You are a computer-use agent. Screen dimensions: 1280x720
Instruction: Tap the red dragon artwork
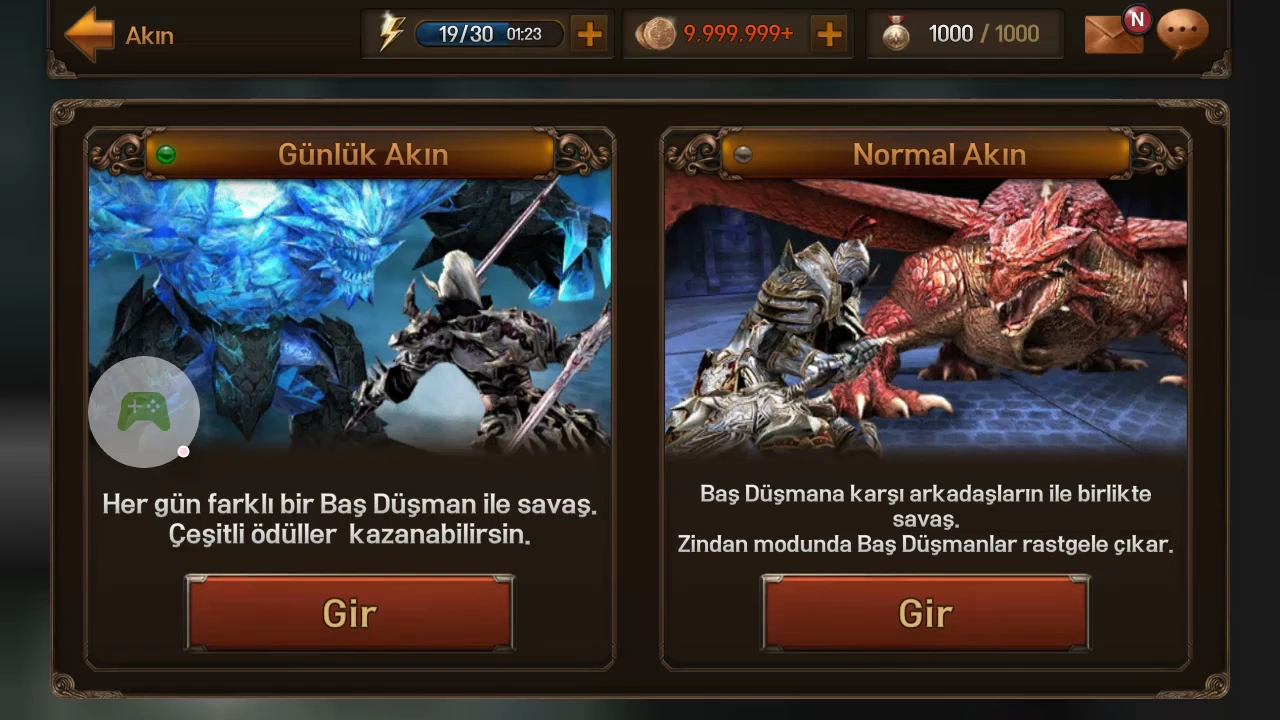[x=926, y=316]
